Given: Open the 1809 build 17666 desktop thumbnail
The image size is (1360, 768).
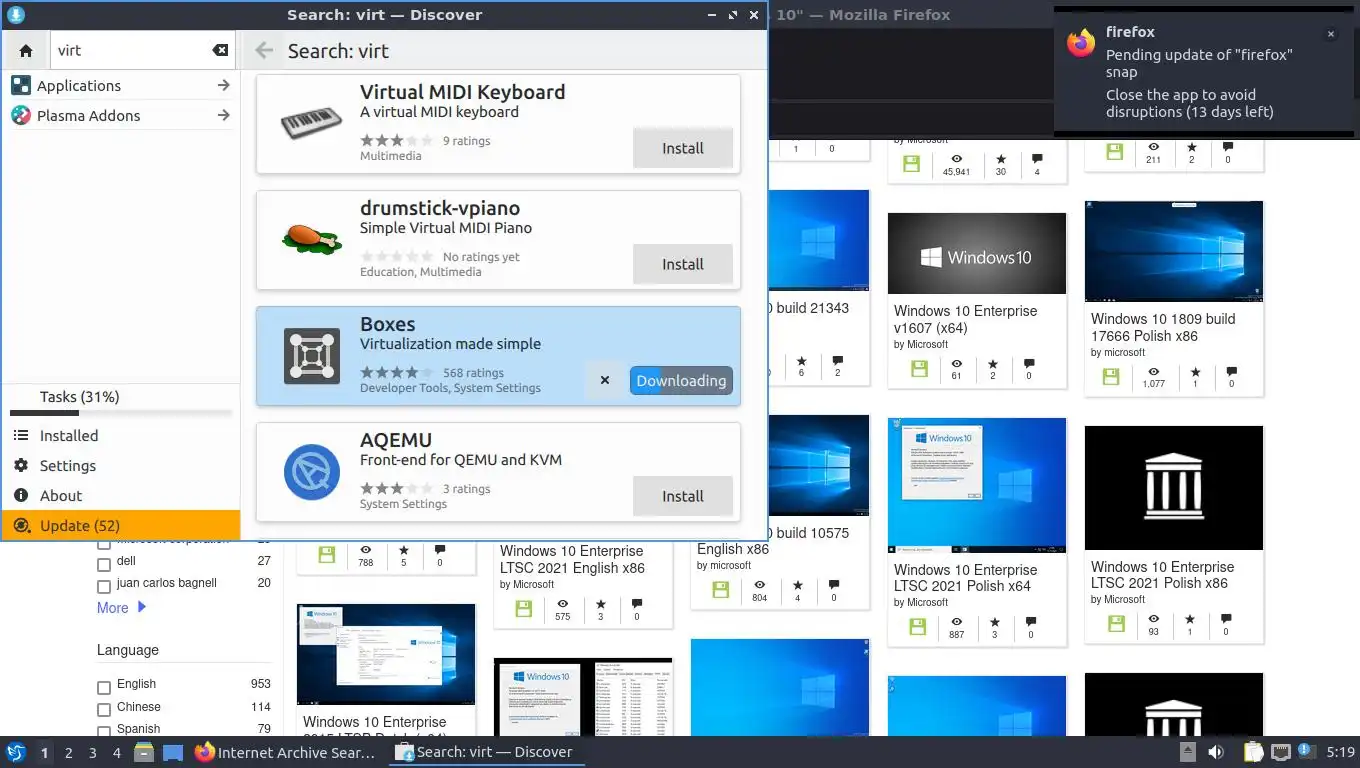Looking at the screenshot, I should (1174, 252).
